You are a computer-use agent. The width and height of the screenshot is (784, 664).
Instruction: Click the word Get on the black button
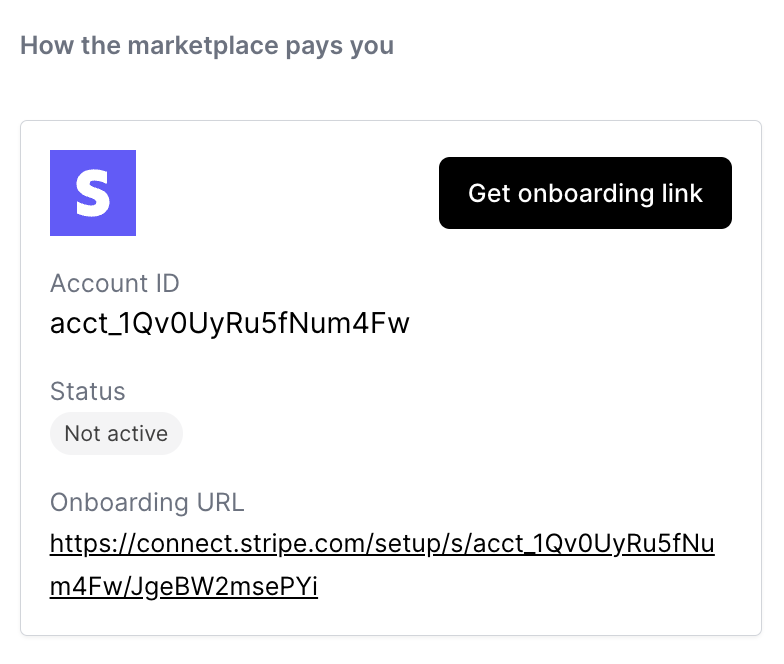490,193
